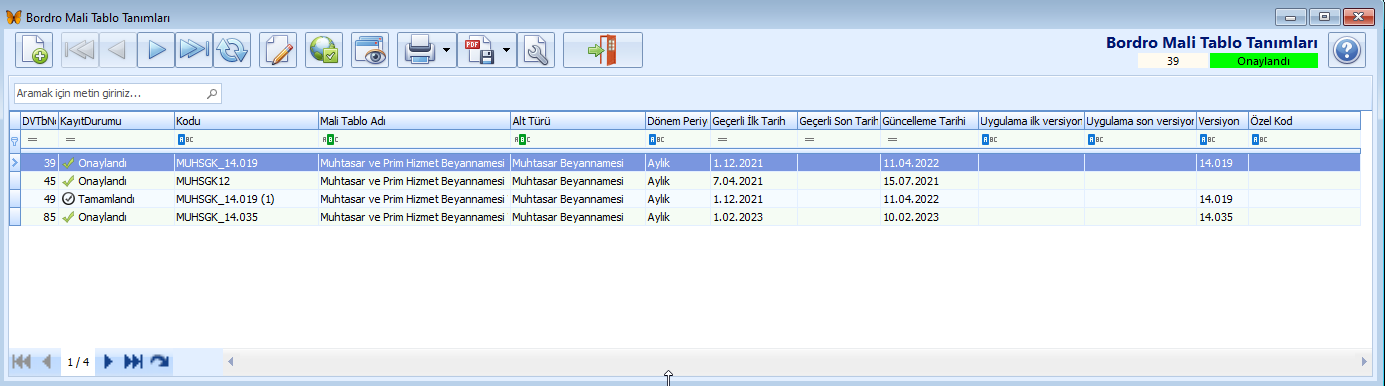The image size is (1385, 386).
Task: Click the curved arrow icon in bottom pager
Action: (160, 361)
